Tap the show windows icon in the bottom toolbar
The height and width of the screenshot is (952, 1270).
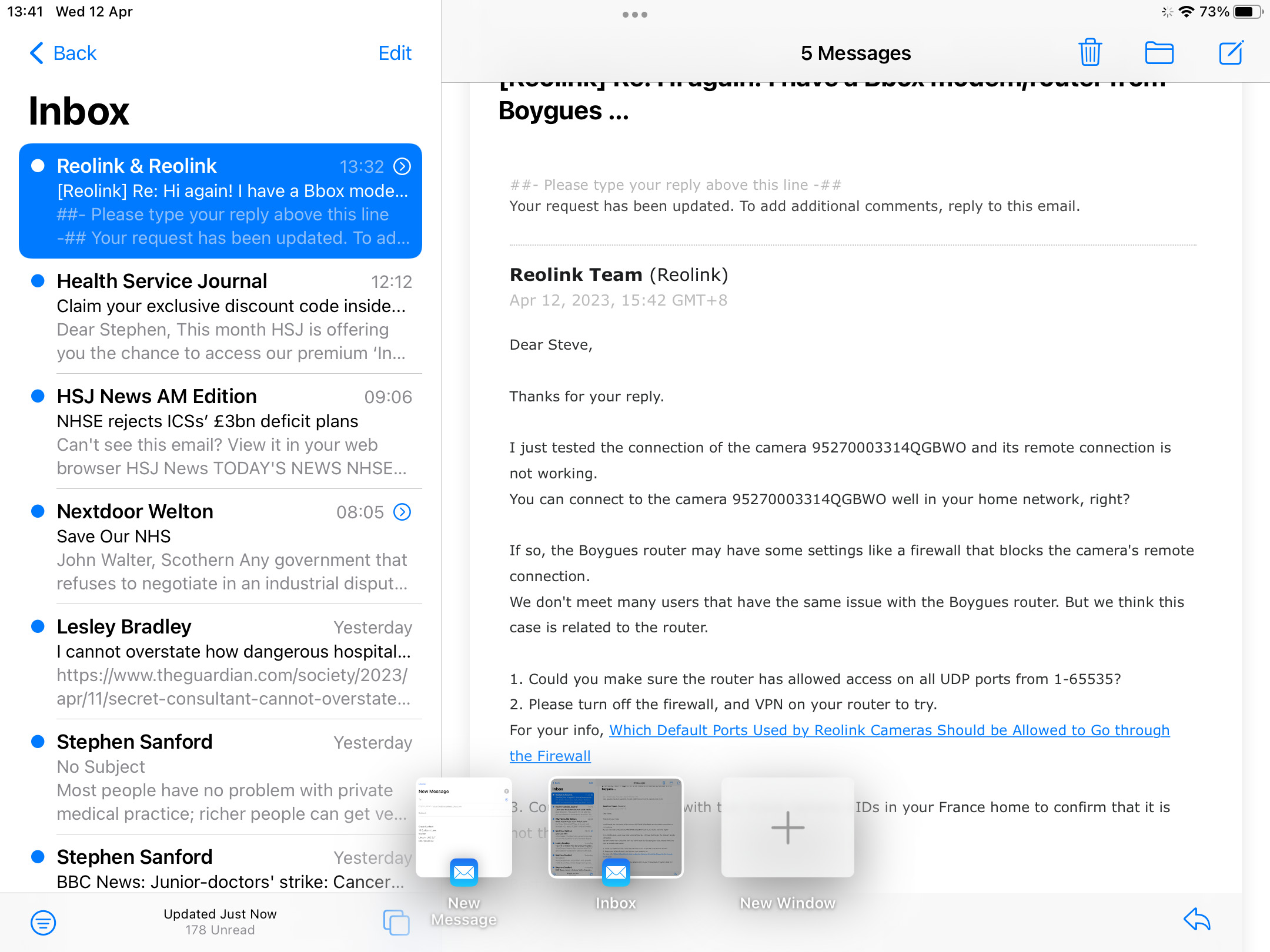[396, 922]
